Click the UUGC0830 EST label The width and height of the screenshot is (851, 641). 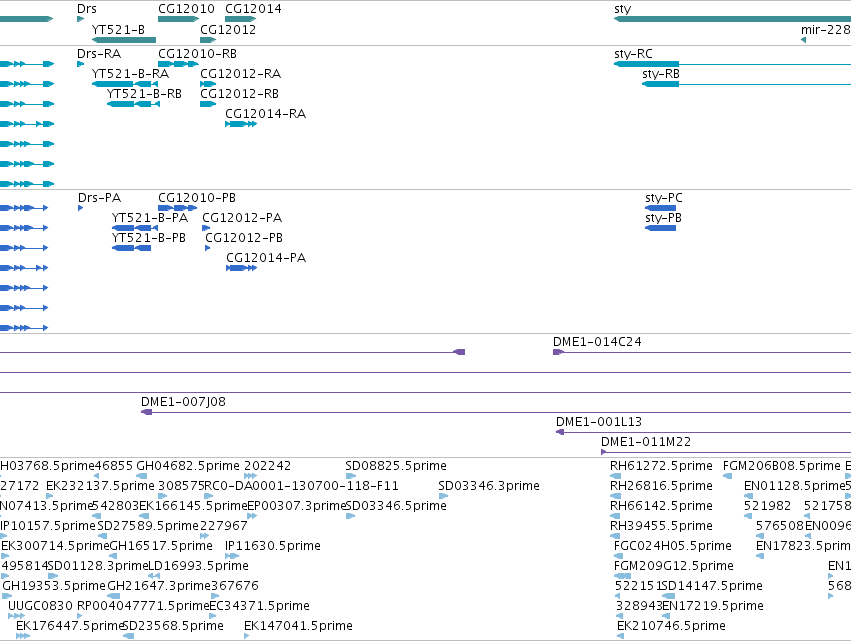(x=40, y=606)
